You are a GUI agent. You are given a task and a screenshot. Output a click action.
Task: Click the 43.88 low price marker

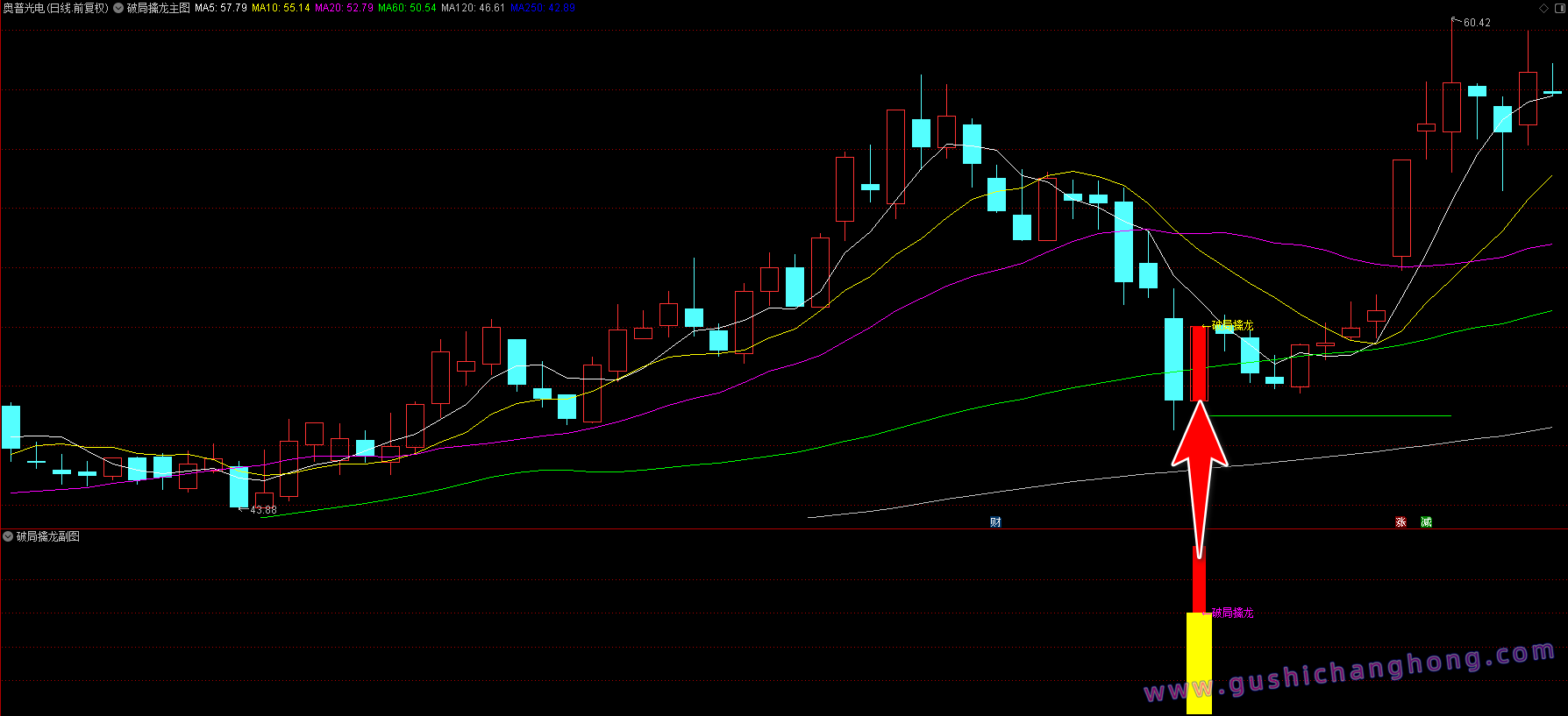[263, 510]
